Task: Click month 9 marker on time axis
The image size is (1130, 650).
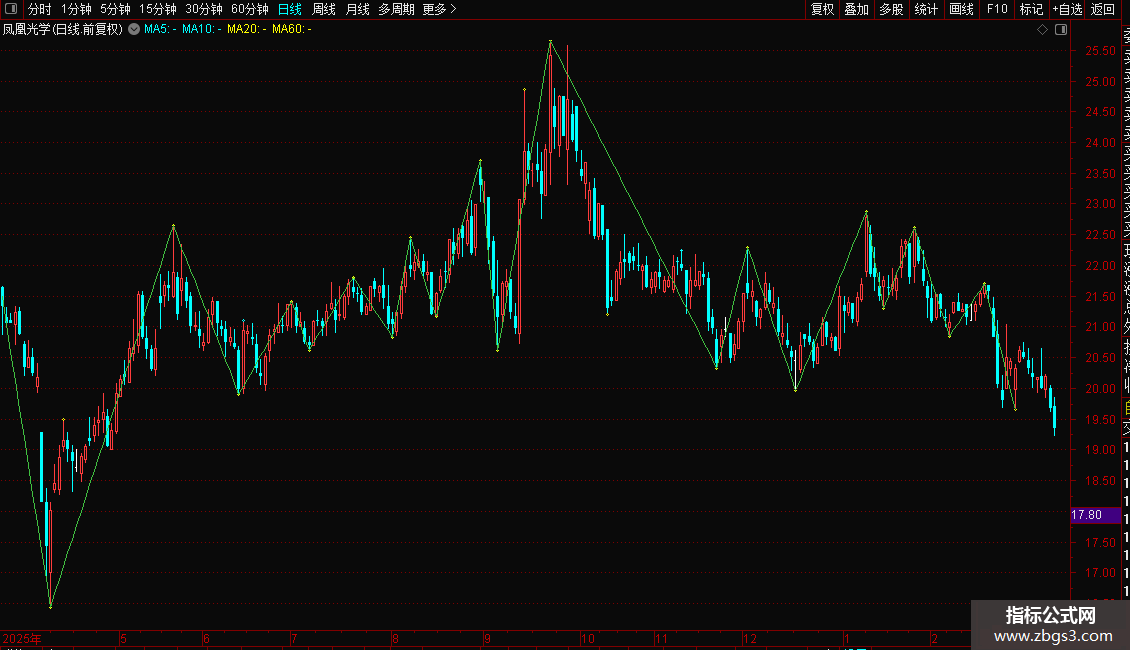Action: click(x=488, y=639)
